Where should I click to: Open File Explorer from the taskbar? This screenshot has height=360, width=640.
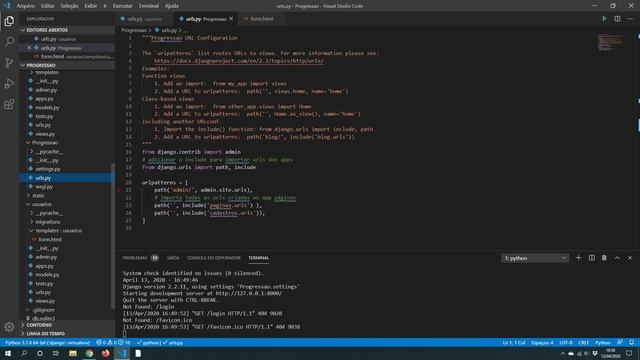pos(73,353)
